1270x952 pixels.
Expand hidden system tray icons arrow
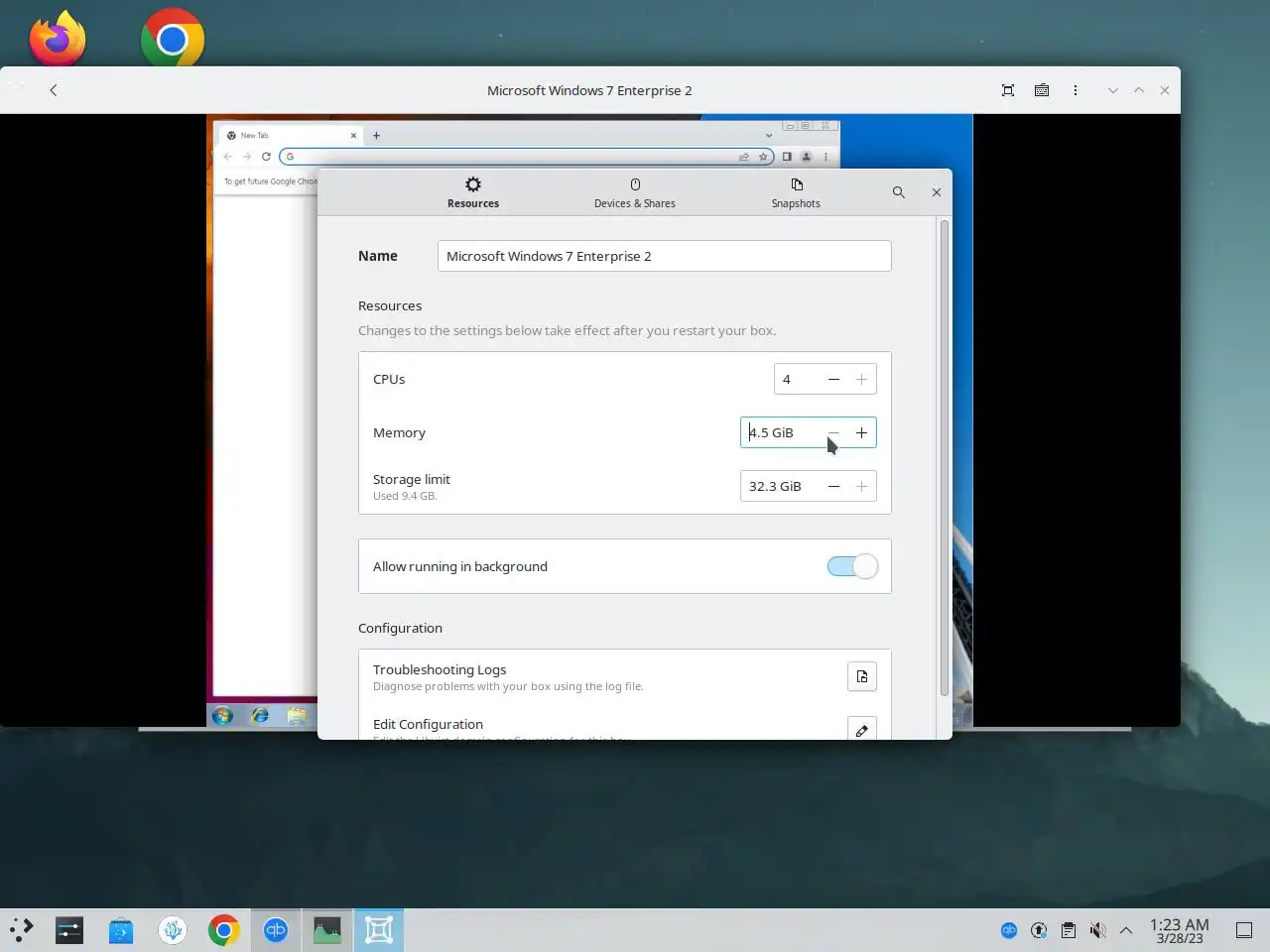pyautogui.click(x=1126, y=930)
